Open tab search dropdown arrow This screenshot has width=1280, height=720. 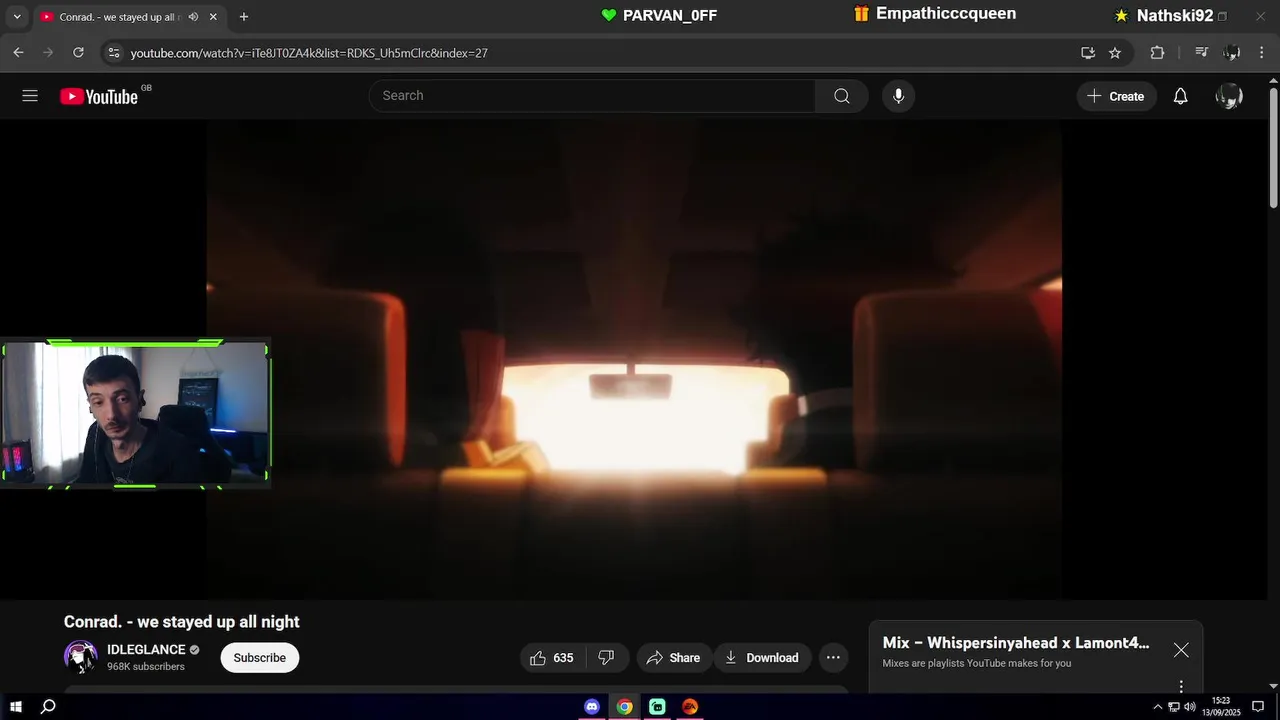[16, 17]
